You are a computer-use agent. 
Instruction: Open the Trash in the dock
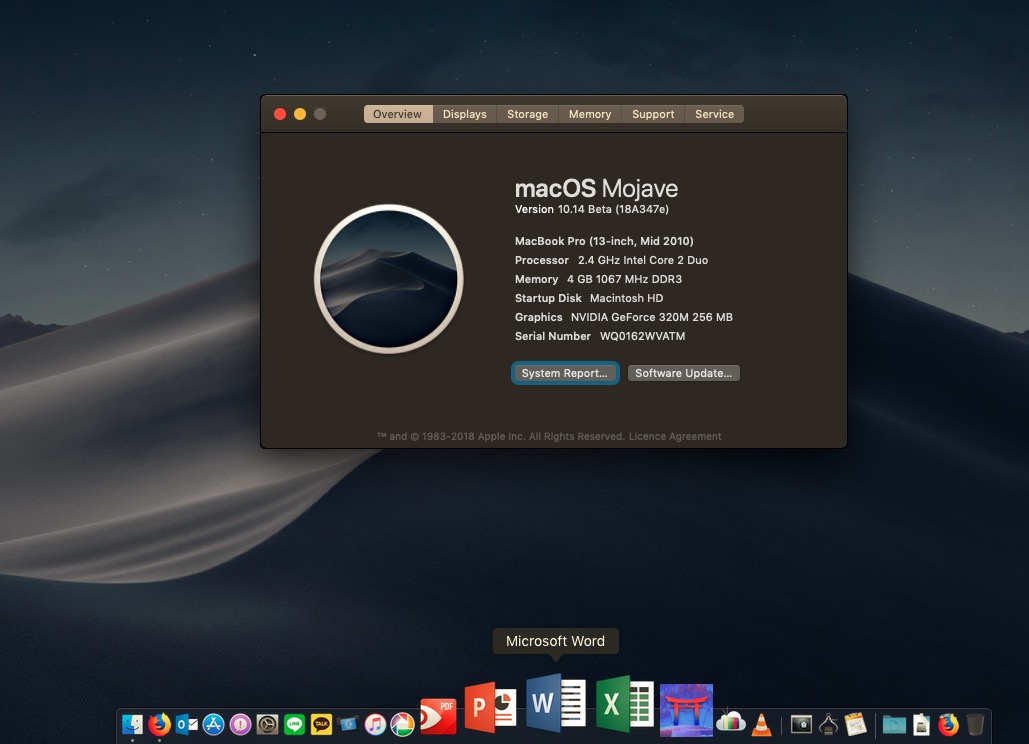click(x=975, y=724)
